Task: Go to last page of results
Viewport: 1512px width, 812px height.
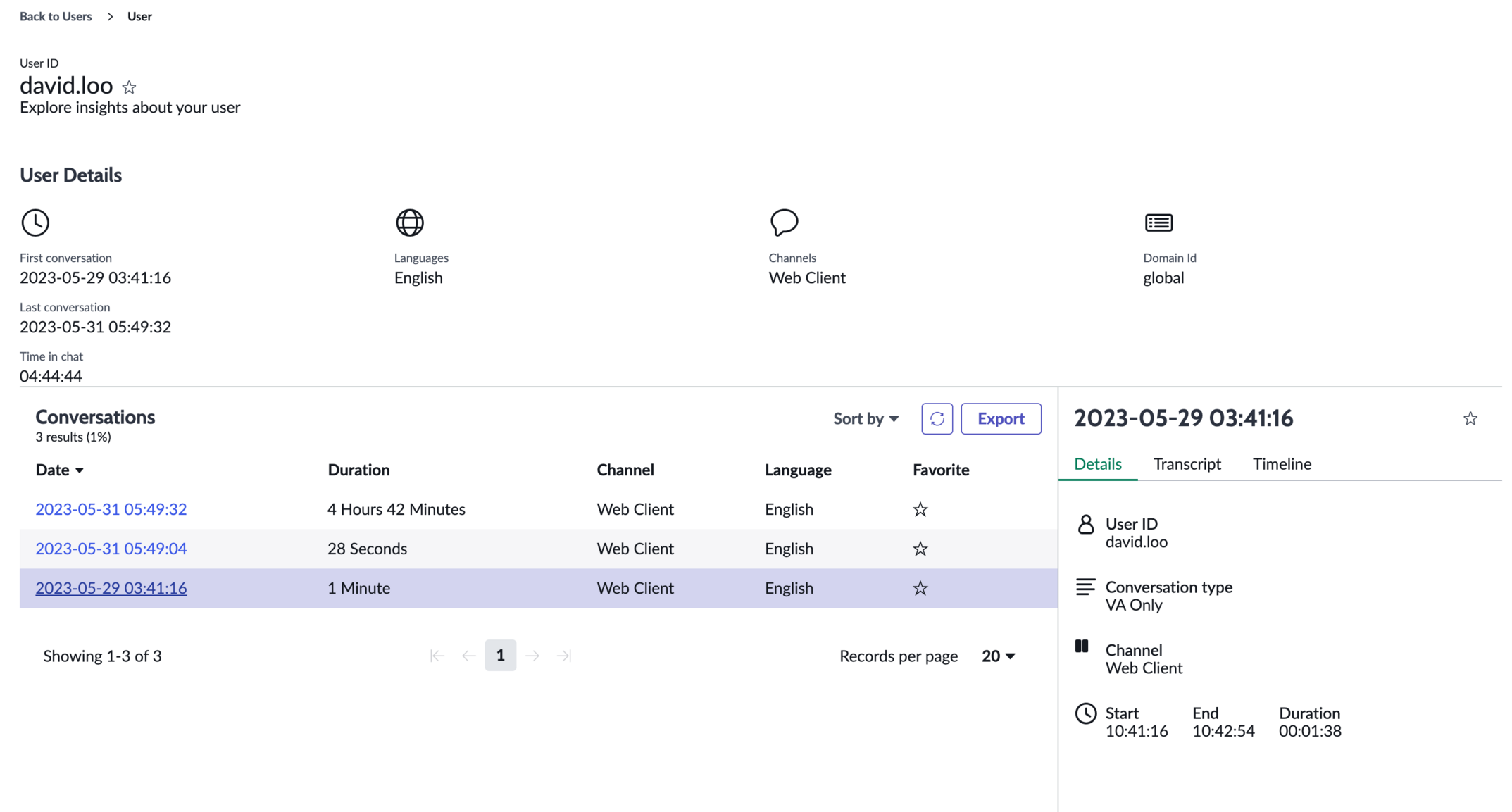Action: pyautogui.click(x=564, y=656)
